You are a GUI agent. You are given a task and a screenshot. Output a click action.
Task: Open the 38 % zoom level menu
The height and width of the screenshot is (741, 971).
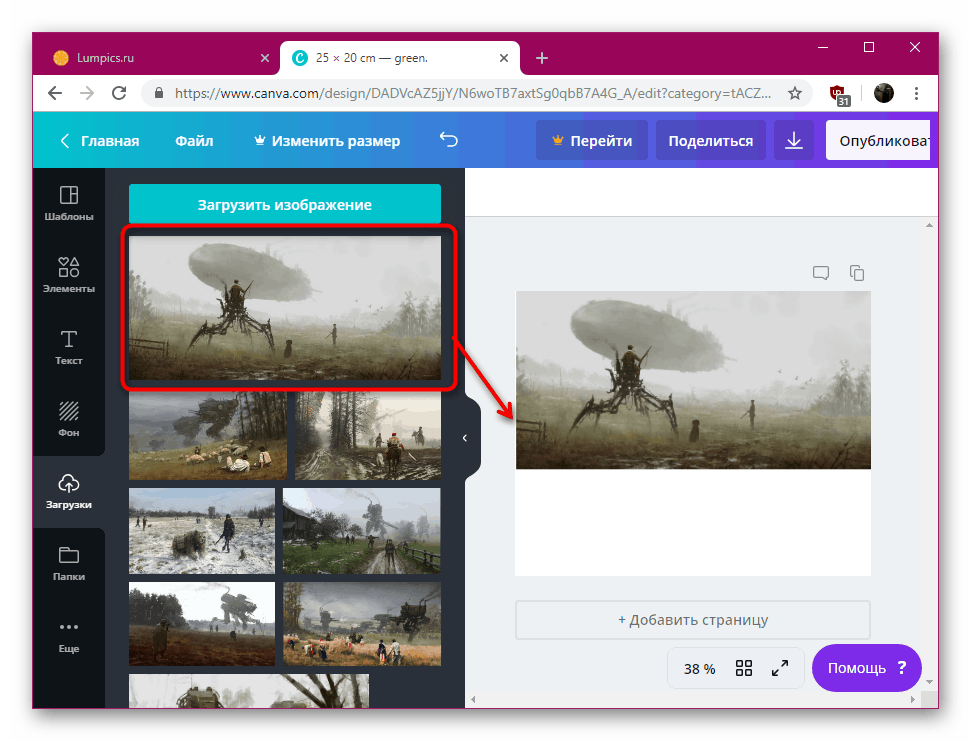[700, 669]
